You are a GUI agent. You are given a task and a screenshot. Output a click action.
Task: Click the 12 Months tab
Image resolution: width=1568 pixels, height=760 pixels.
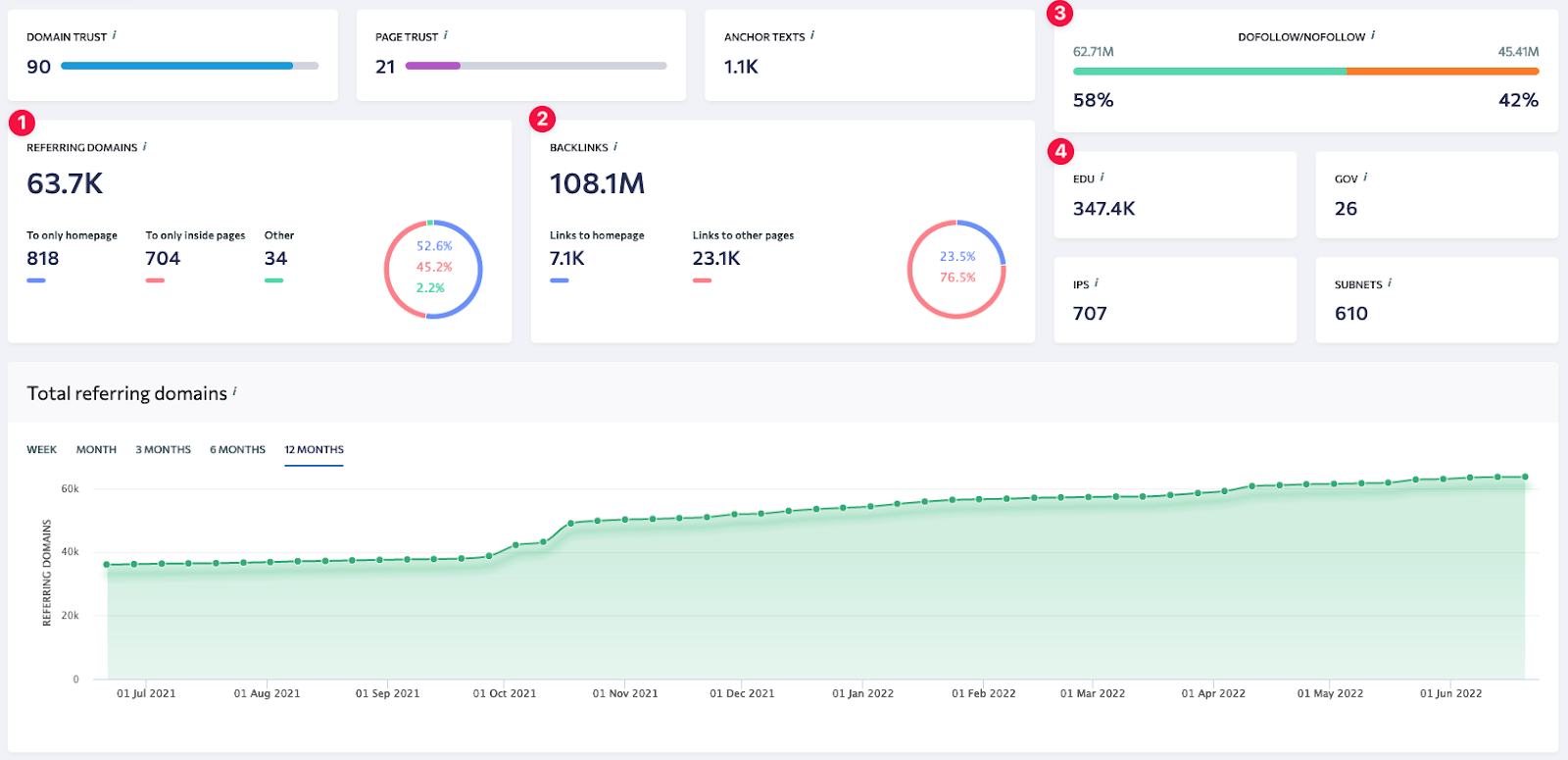point(314,449)
